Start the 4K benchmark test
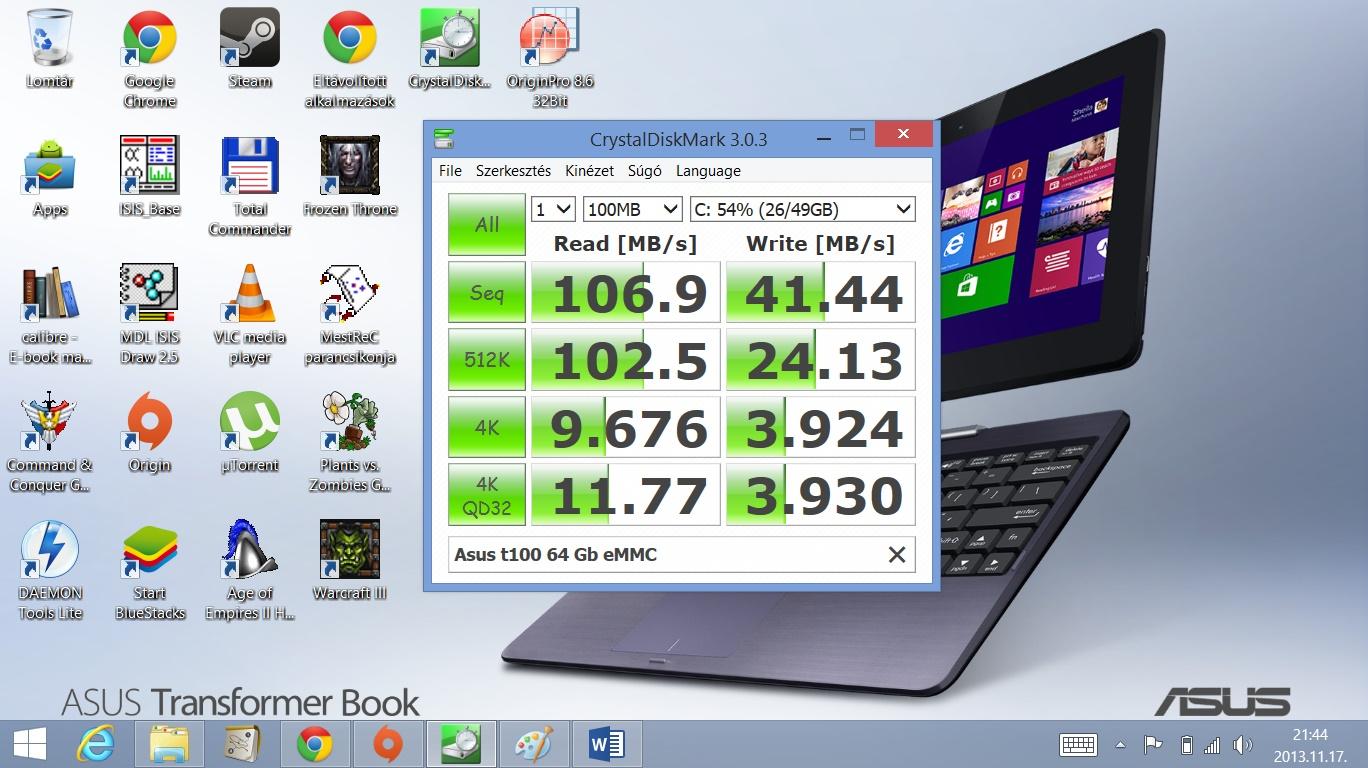1368x768 pixels. pos(487,427)
